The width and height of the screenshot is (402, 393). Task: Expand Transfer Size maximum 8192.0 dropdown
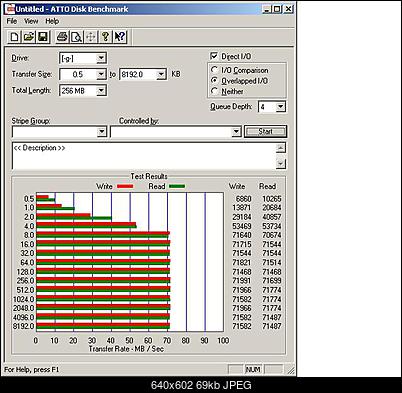[161, 74]
